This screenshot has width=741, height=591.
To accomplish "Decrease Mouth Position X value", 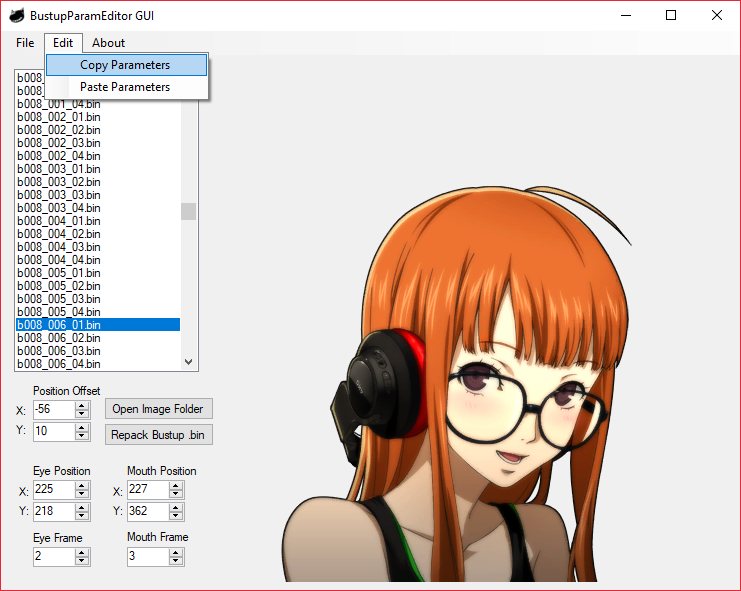I will pos(176,494).
